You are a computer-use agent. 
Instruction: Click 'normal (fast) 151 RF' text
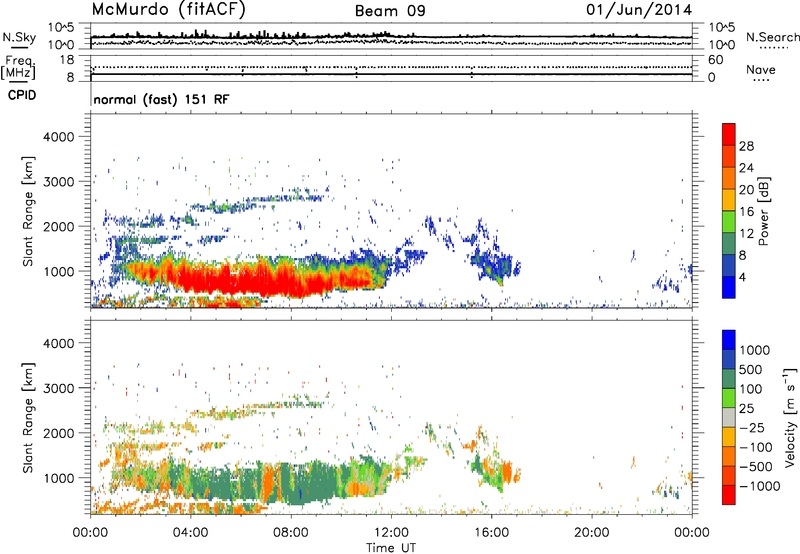(x=161, y=99)
